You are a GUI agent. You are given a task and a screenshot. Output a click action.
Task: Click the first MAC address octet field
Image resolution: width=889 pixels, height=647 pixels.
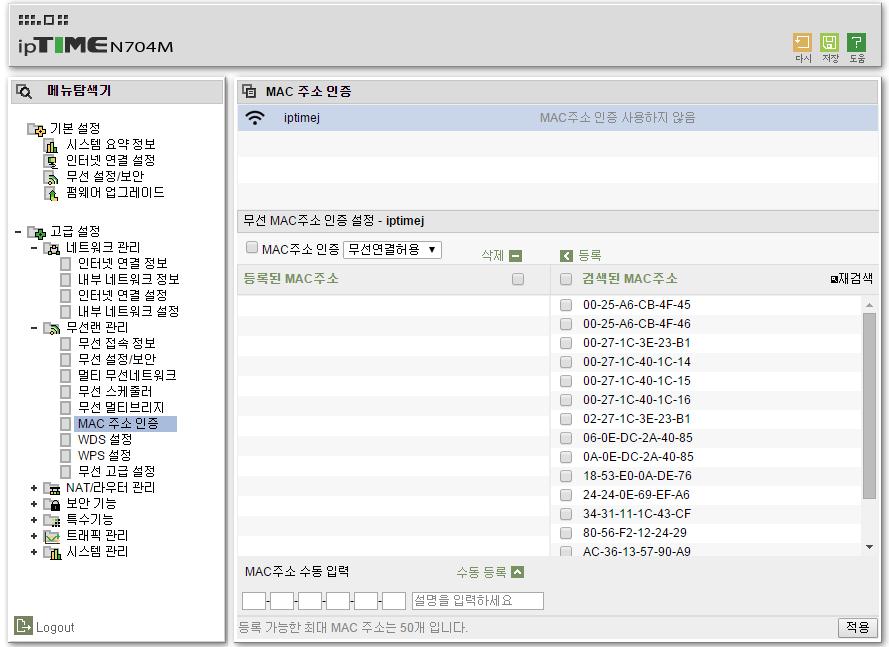click(253, 601)
